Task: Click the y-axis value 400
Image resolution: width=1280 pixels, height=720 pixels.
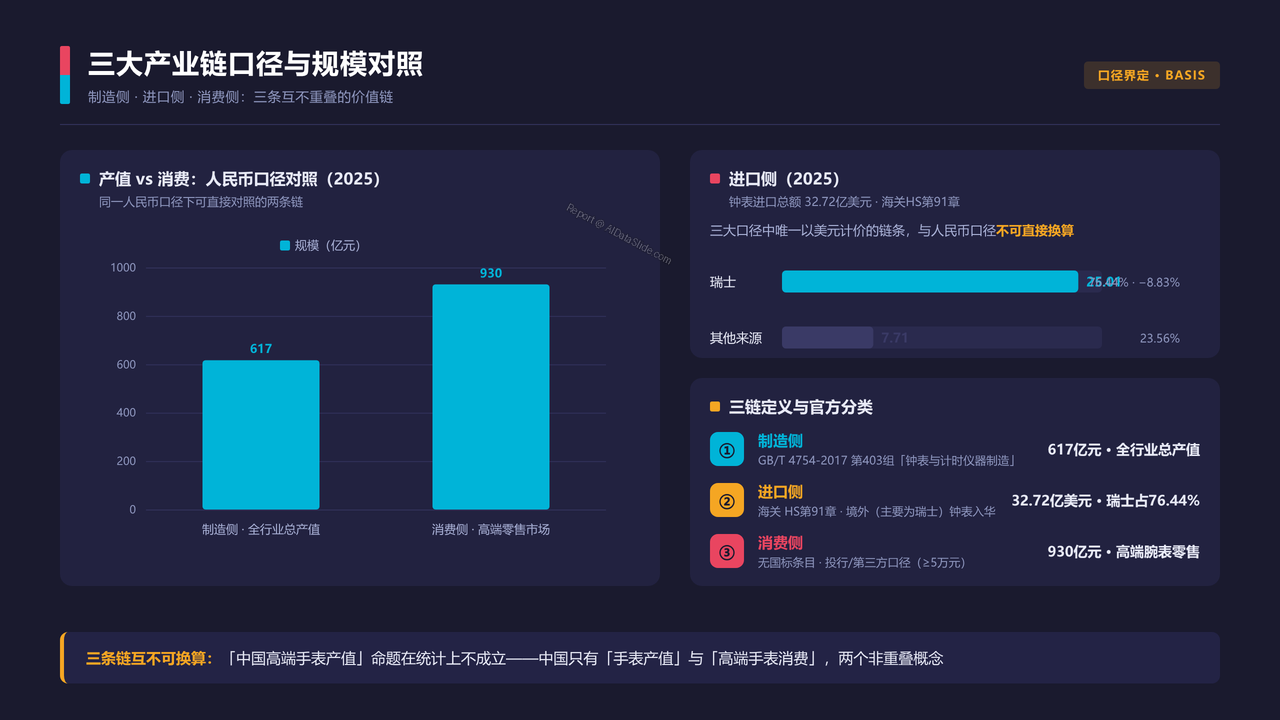Action: click(126, 413)
